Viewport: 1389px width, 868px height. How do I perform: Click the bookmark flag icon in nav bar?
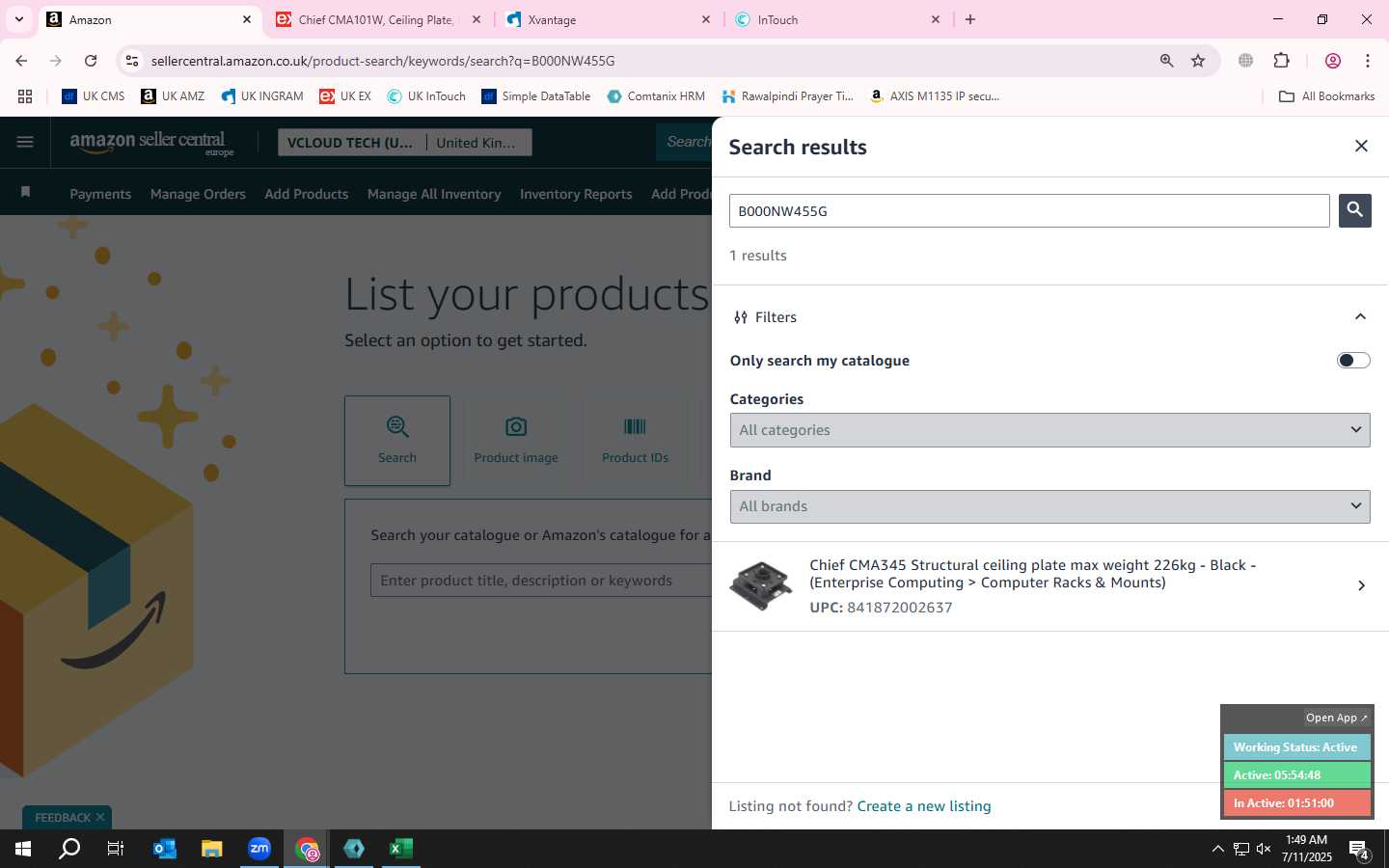click(x=26, y=192)
